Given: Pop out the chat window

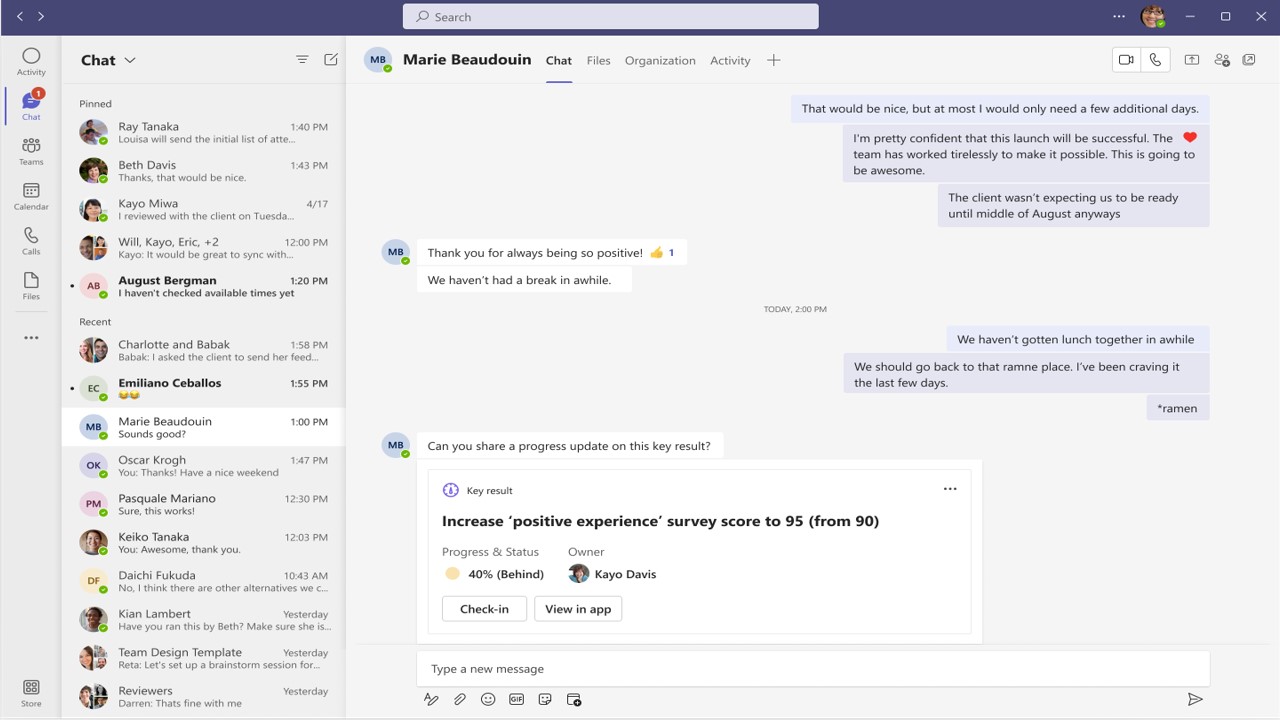Looking at the screenshot, I should 1249,60.
